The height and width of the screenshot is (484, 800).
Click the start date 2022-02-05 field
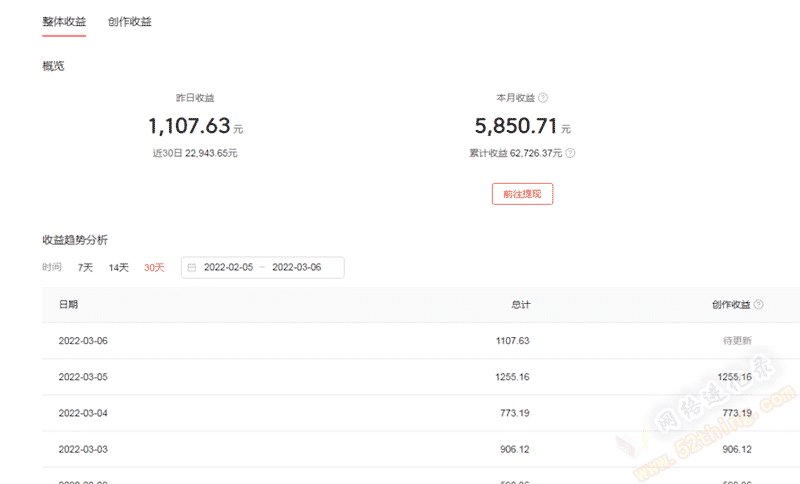click(229, 267)
